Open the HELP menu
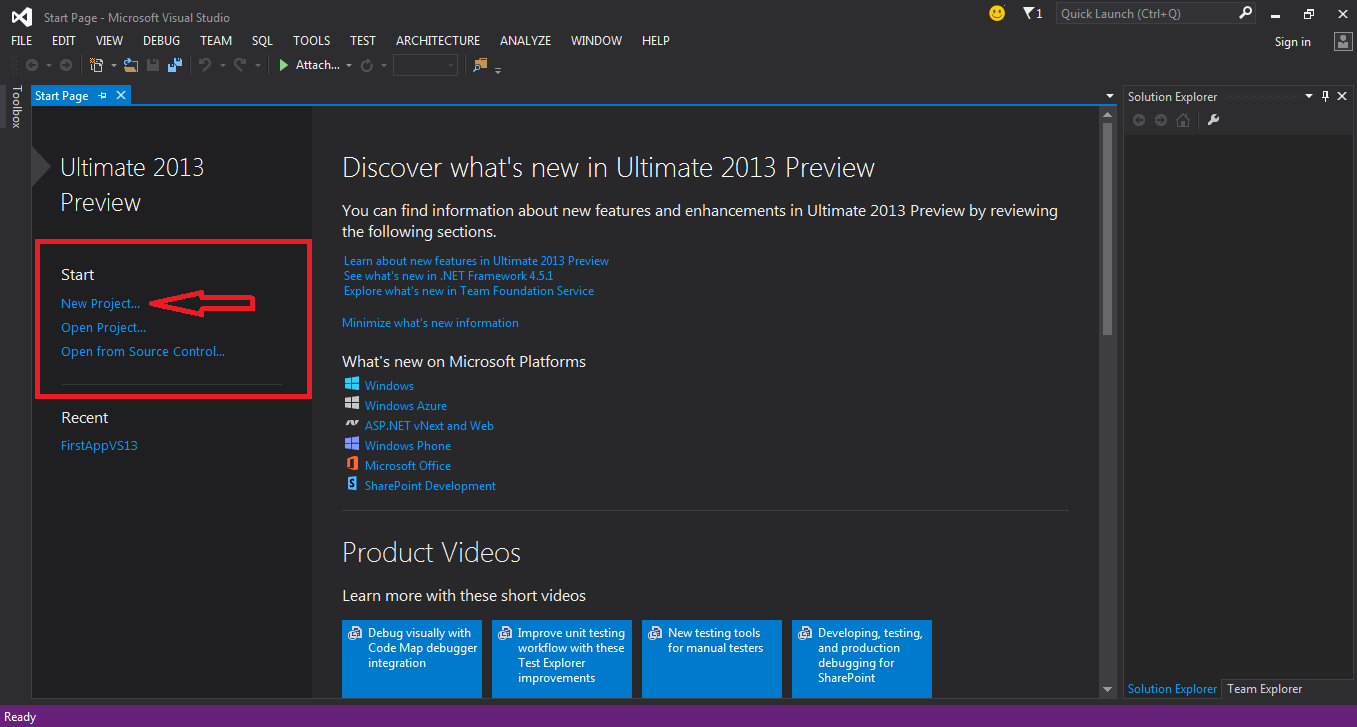The height and width of the screenshot is (727, 1357). (656, 41)
